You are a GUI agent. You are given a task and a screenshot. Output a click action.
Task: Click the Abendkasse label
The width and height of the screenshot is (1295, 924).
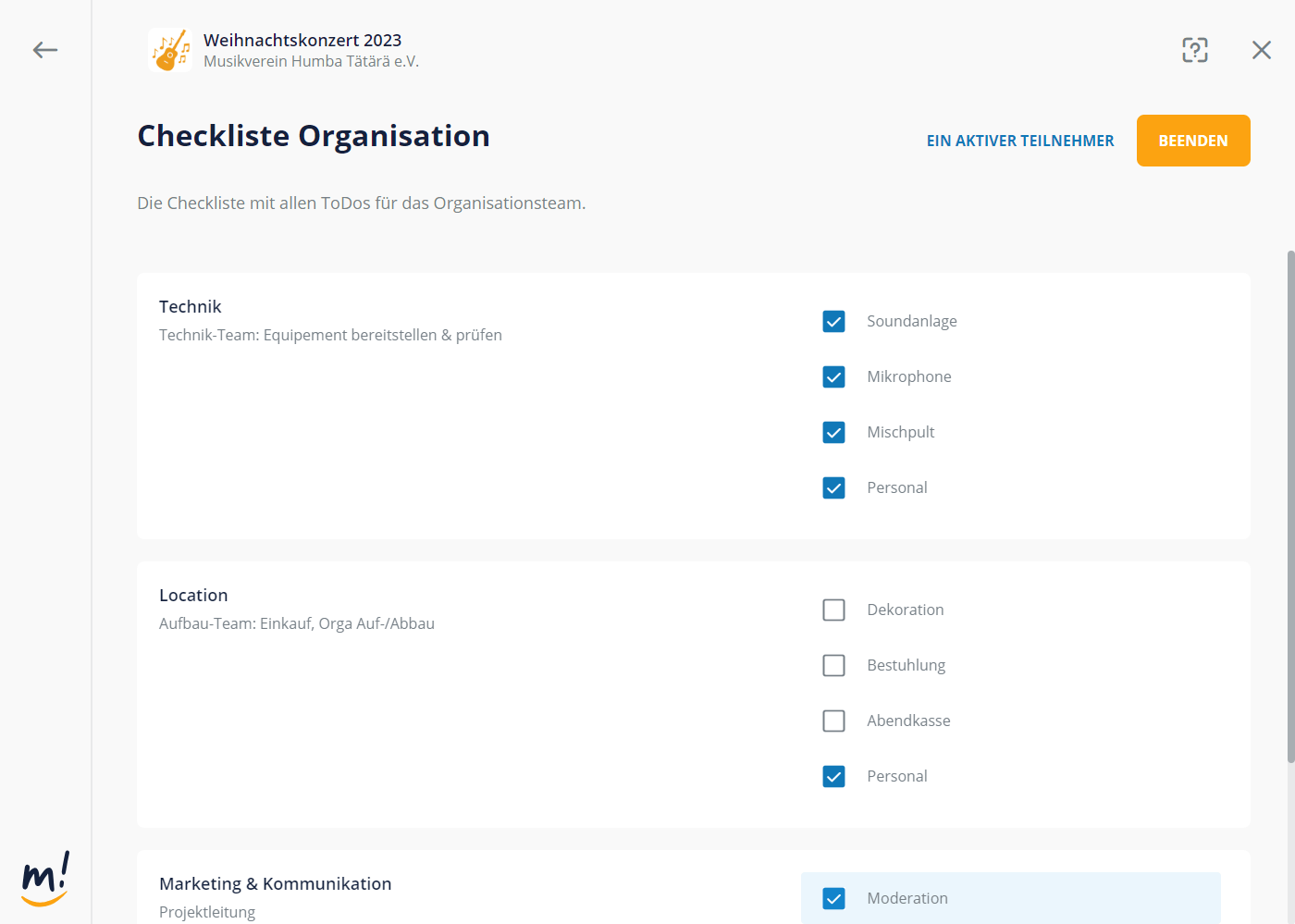(x=908, y=721)
